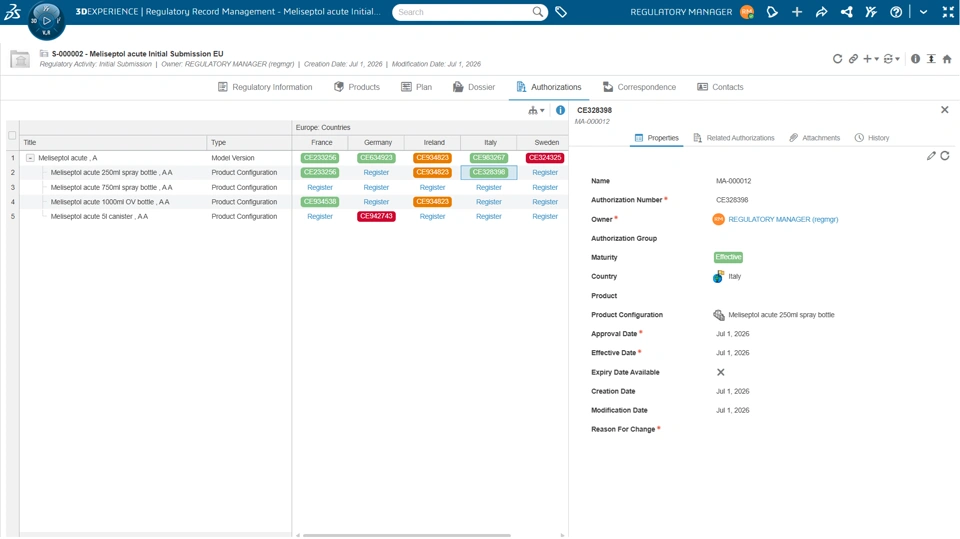
Task: Click blue info icon above table
Action: point(560,110)
